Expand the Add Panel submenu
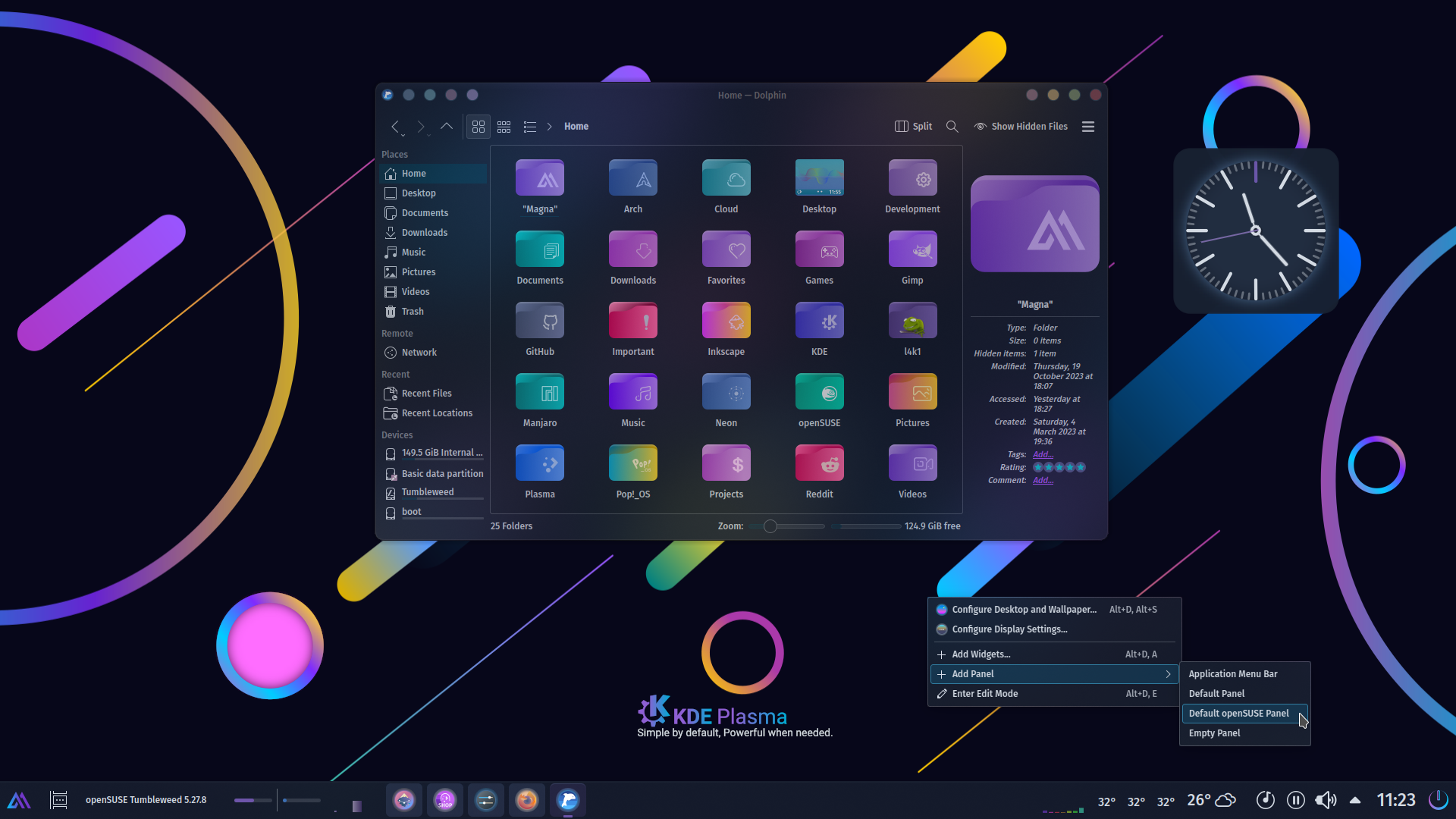The height and width of the screenshot is (819, 1456). [x=1054, y=674]
